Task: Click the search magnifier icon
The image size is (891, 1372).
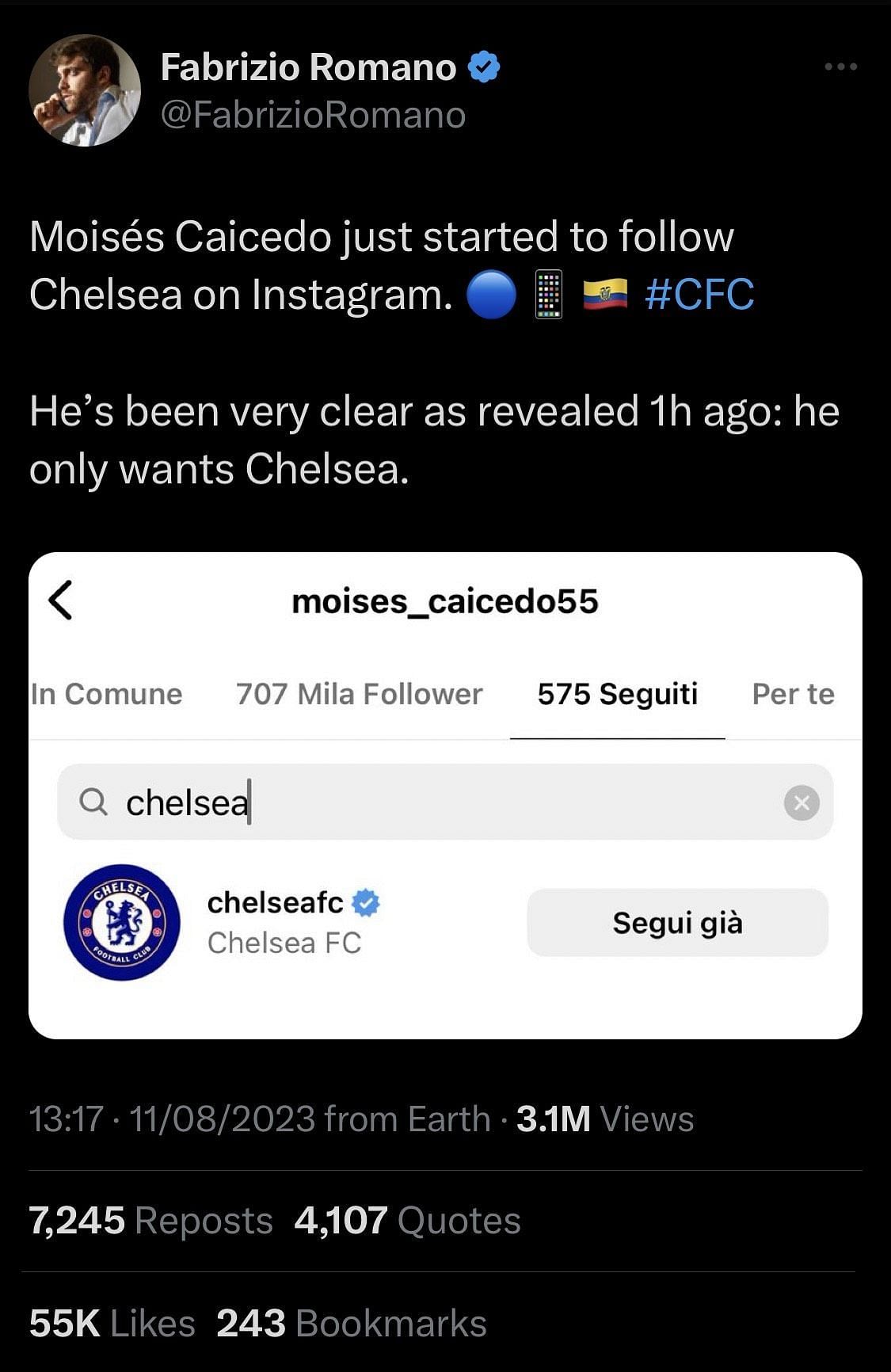Action: 93,802
